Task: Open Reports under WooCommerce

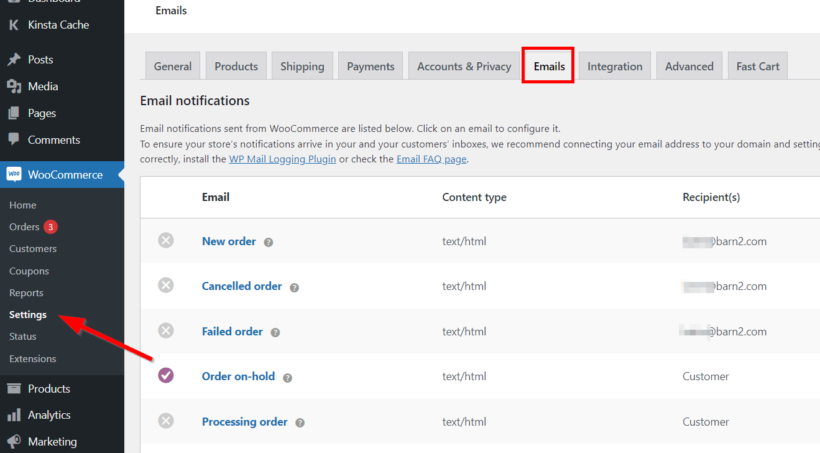Action: 26,293
